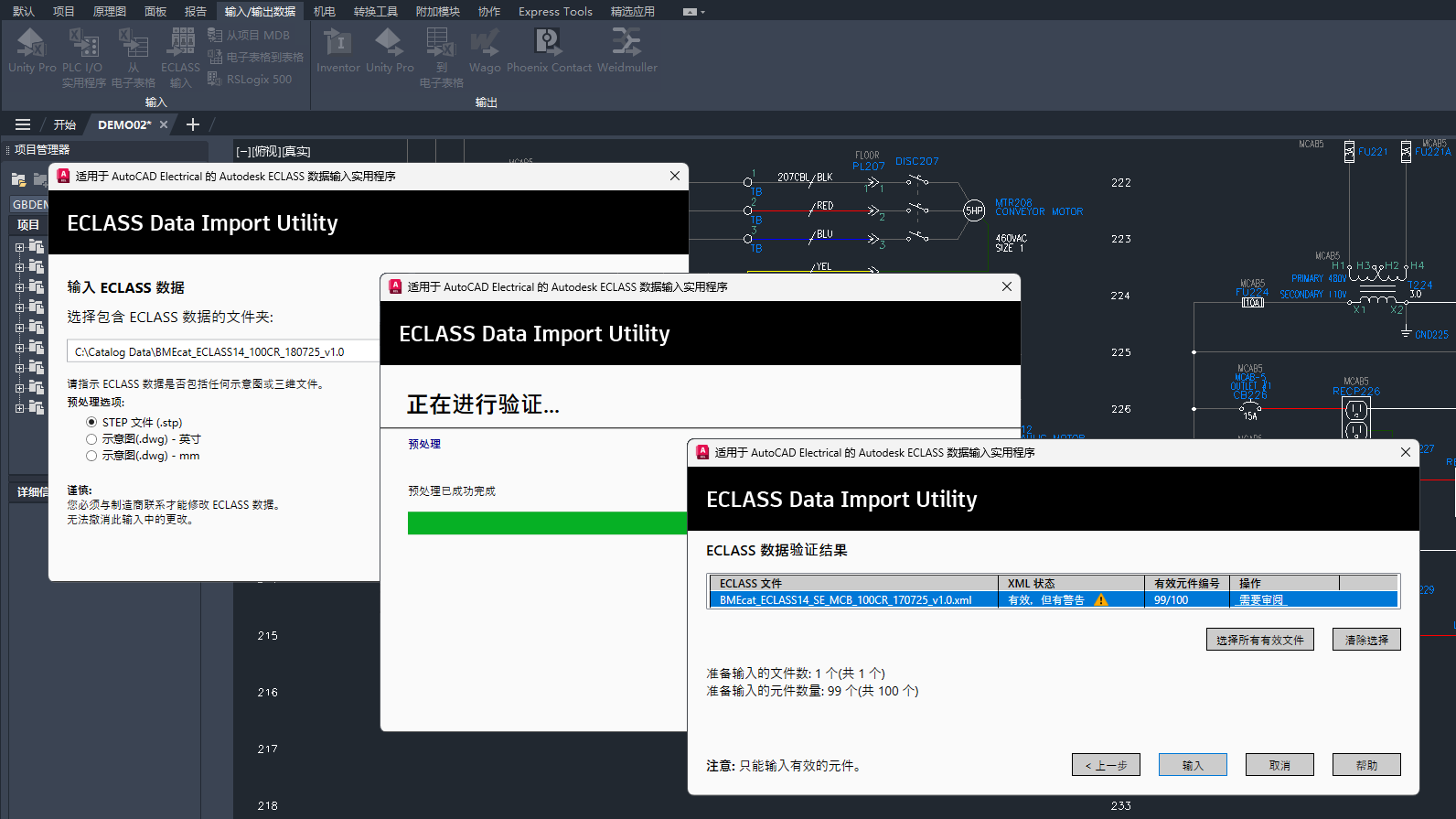Click the 有效元件编号 column header
This screenshot has width=1456, height=819.
click(1187, 583)
